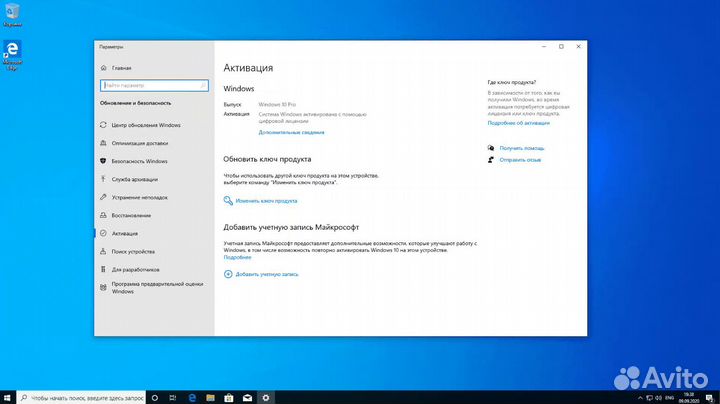
Task: Click the network icon in system tray
Action: (649, 398)
